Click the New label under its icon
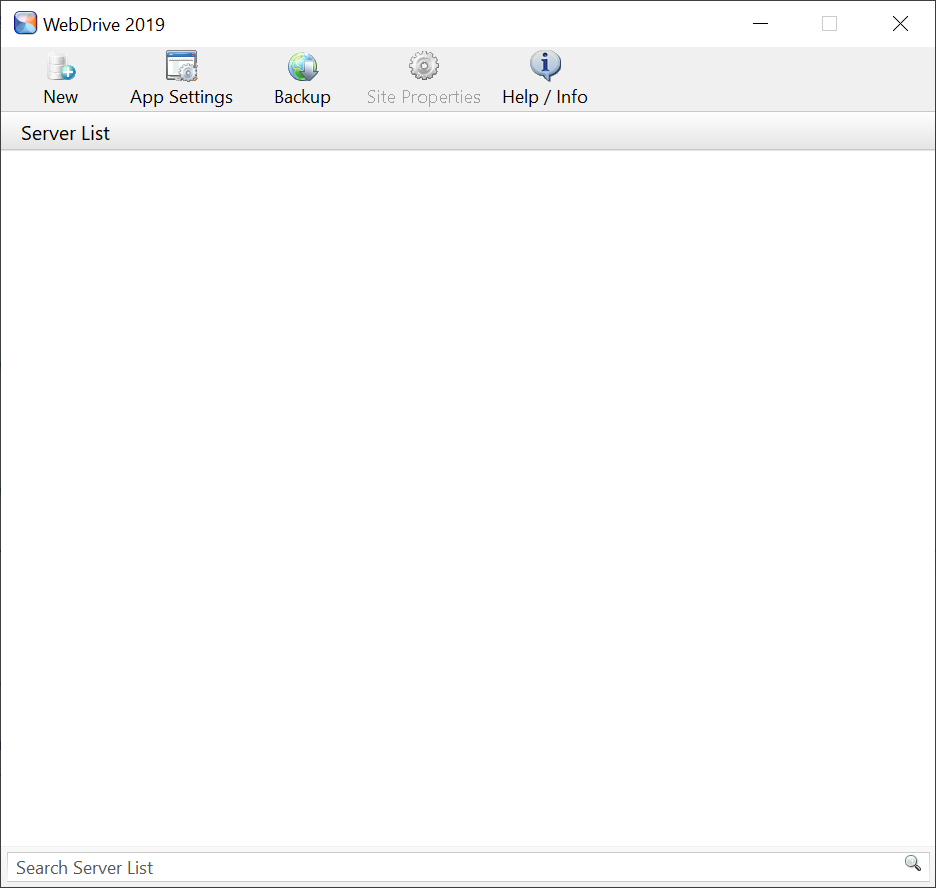 click(60, 97)
